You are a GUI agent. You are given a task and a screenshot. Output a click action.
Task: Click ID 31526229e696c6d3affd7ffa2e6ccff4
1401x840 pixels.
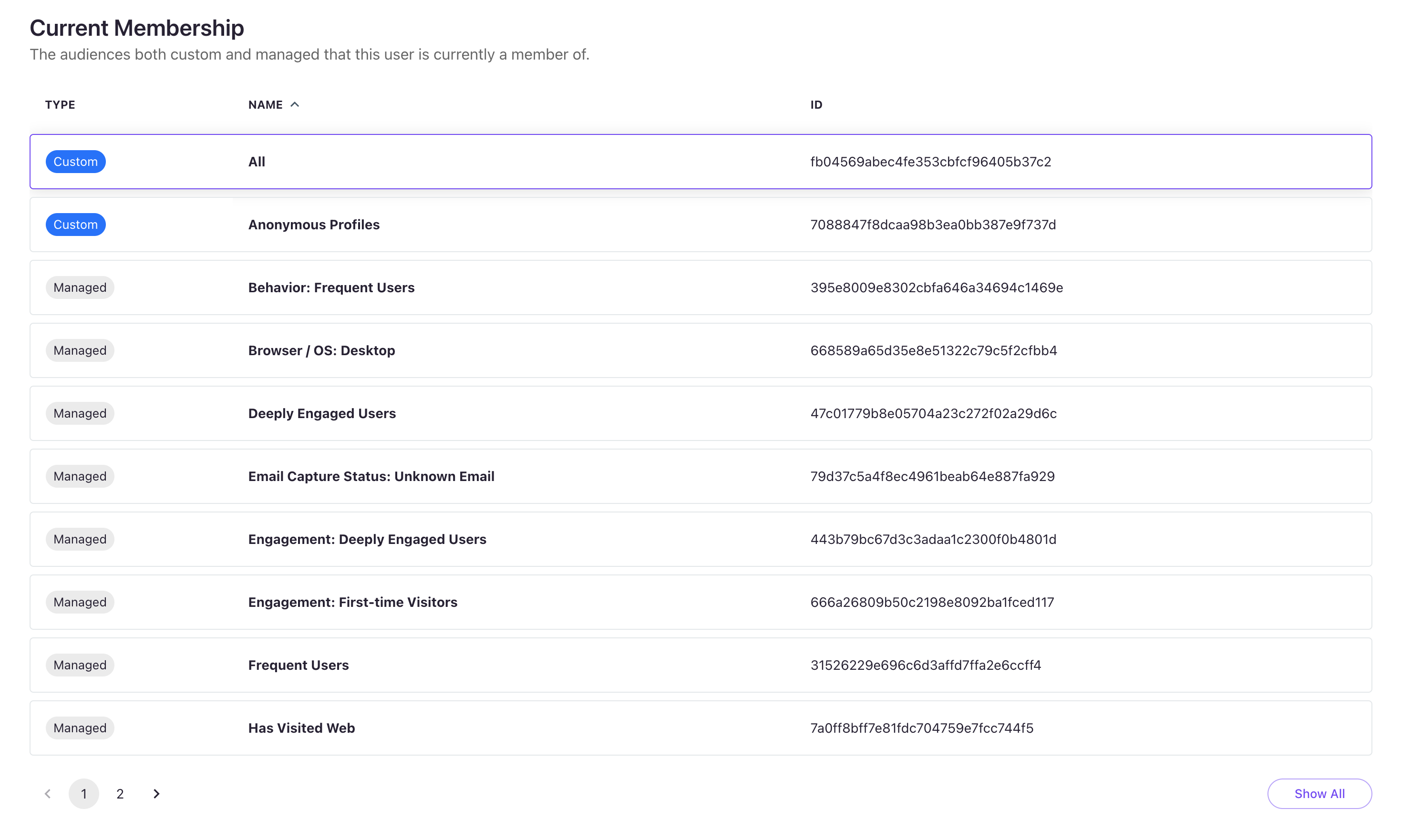[926, 665]
